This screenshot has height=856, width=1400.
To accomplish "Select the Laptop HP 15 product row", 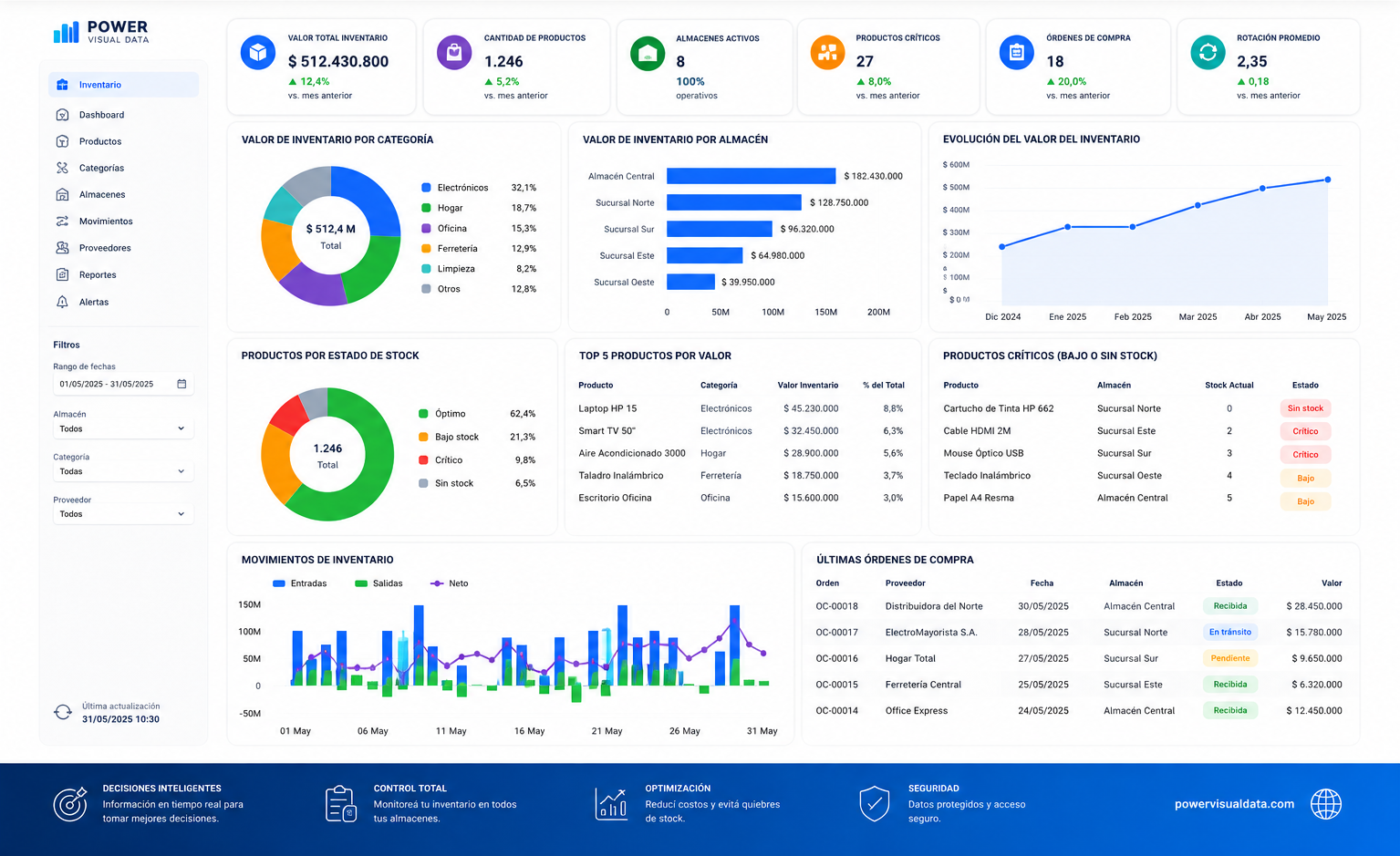I will 741,408.
